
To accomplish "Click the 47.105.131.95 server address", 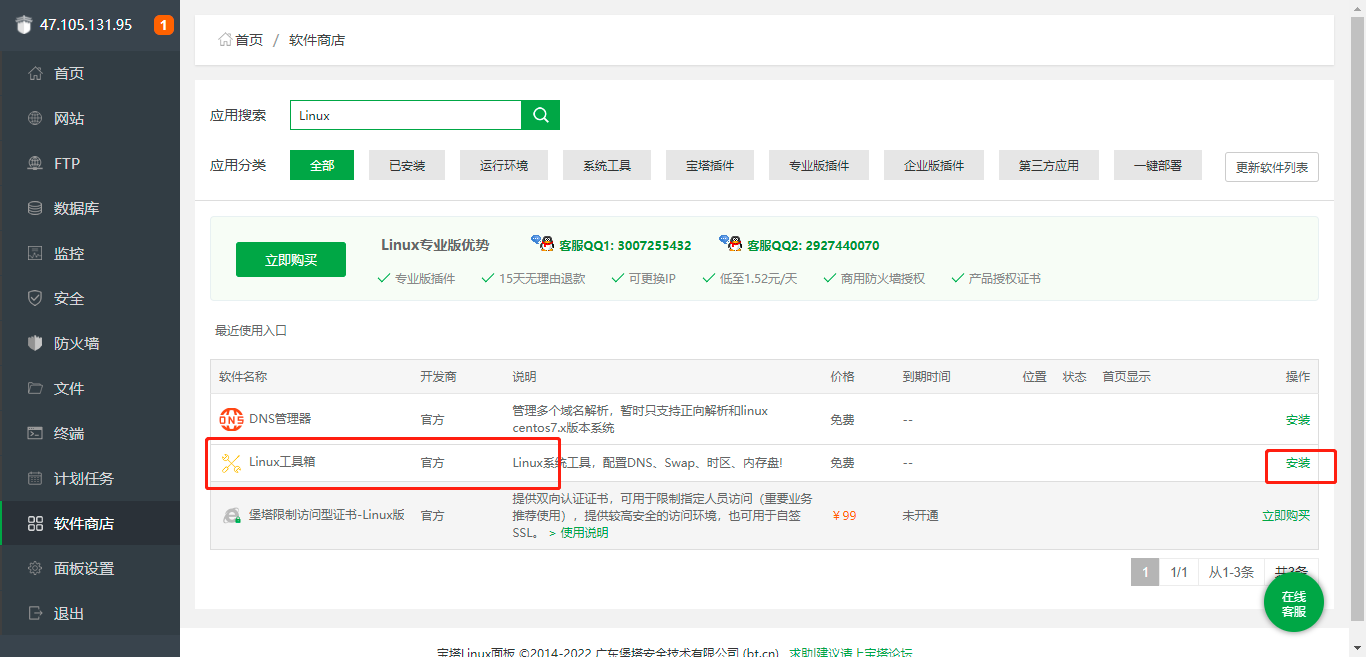I will click(x=86, y=25).
